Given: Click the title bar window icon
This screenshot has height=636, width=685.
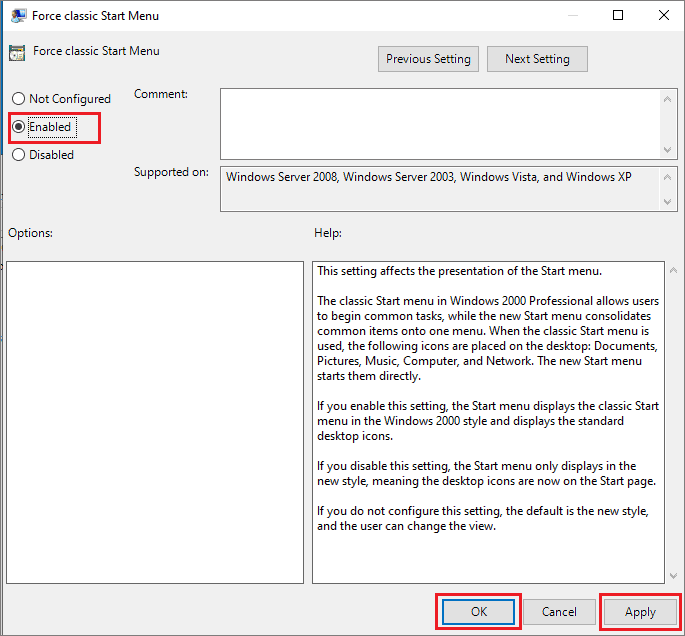Looking at the screenshot, I should point(18,16).
